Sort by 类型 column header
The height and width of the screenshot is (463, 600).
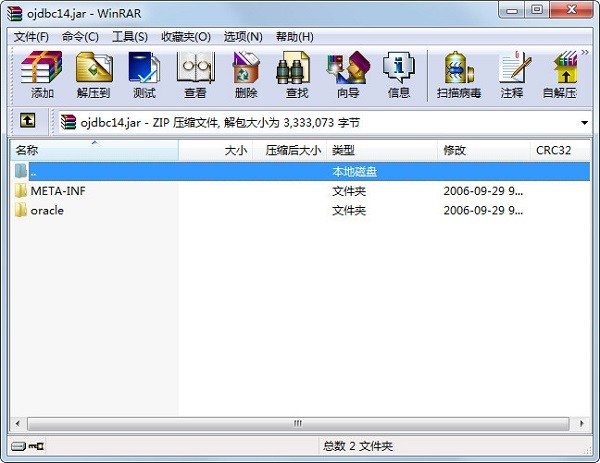[382, 150]
